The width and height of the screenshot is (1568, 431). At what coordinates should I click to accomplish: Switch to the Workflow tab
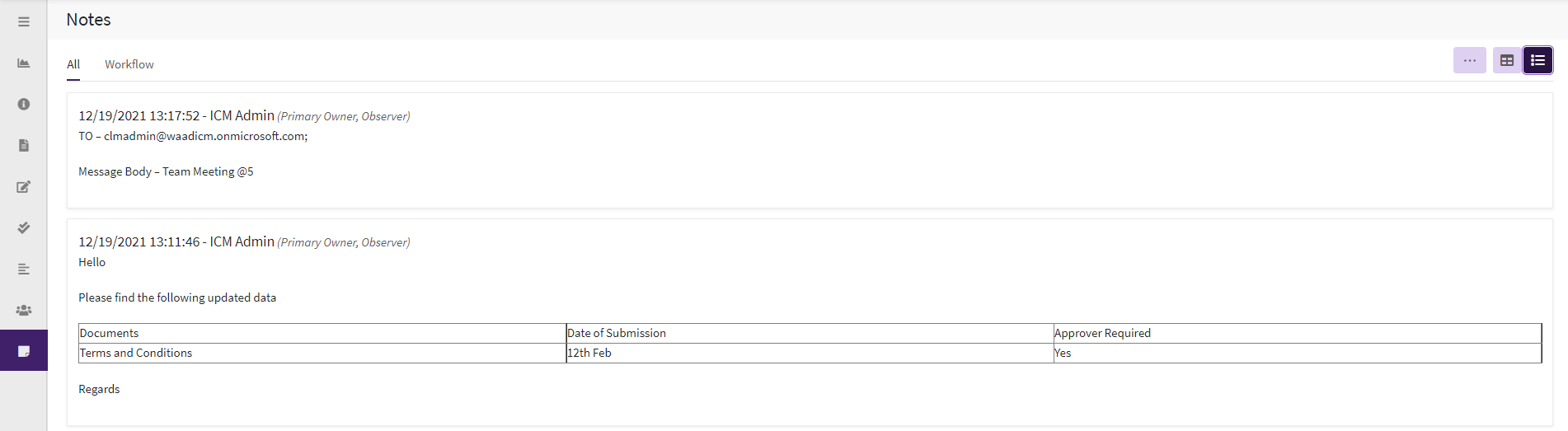(129, 64)
